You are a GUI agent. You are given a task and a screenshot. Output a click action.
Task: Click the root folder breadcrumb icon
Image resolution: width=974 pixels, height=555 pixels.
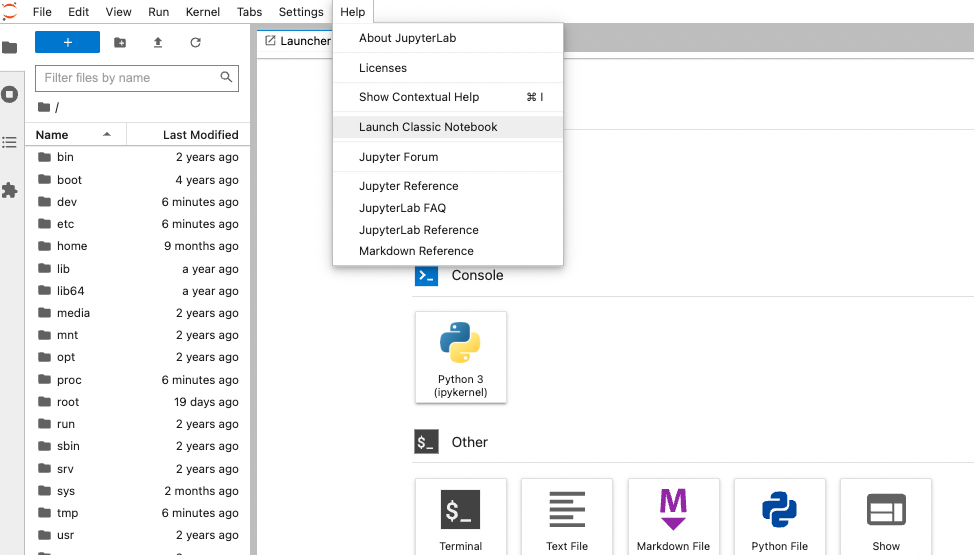click(43, 107)
